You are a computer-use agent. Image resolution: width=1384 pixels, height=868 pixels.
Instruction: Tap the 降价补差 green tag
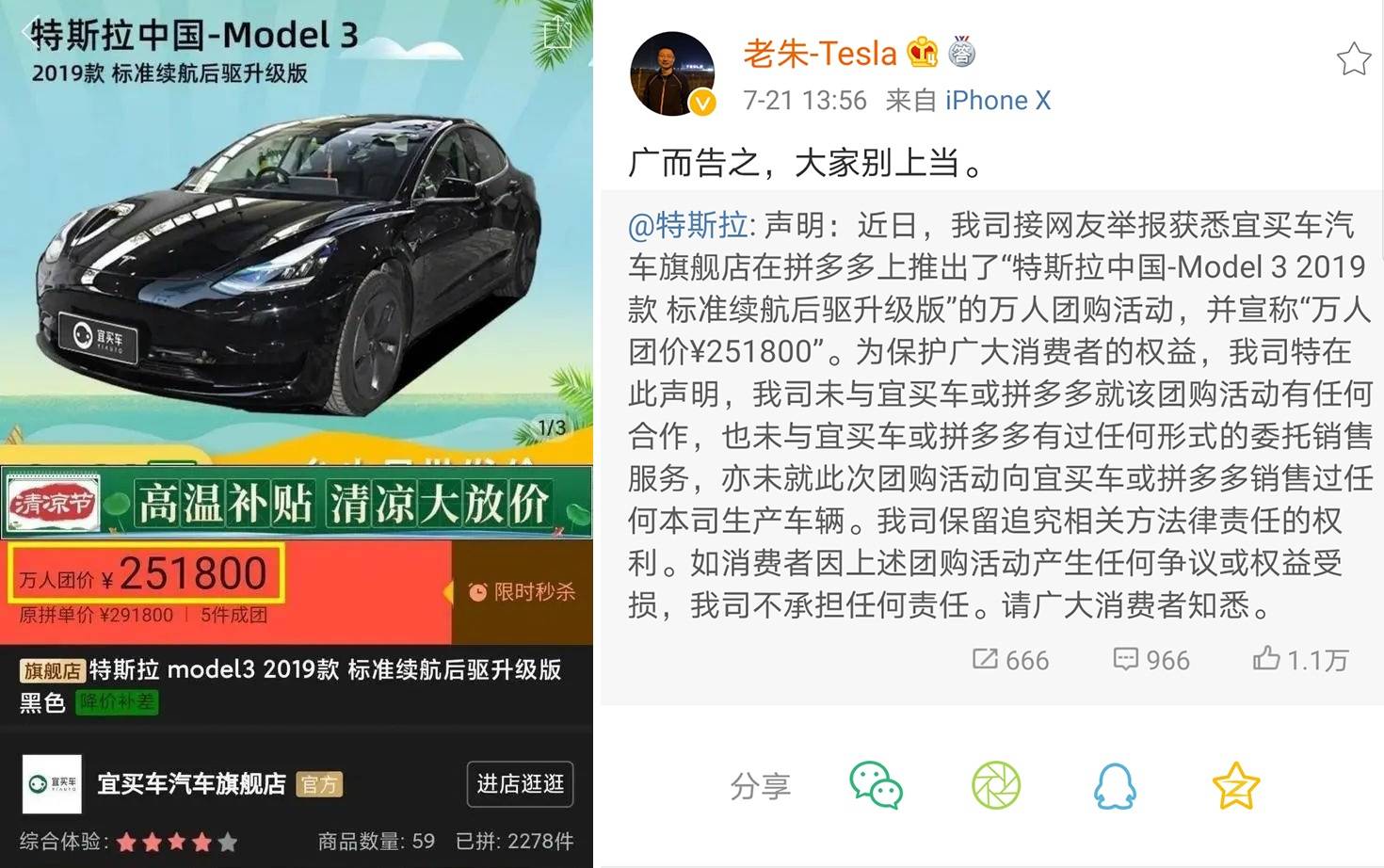click(116, 701)
